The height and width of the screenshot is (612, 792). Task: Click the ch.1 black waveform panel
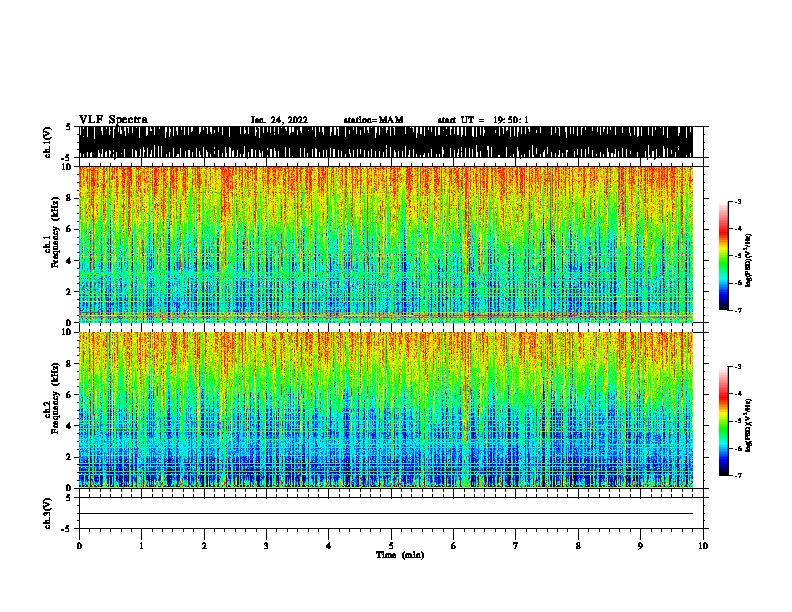click(386, 142)
